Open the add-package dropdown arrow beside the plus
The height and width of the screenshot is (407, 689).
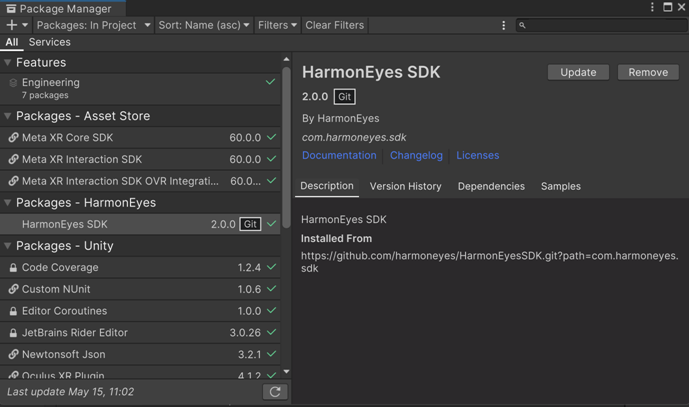pyautogui.click(x=25, y=25)
